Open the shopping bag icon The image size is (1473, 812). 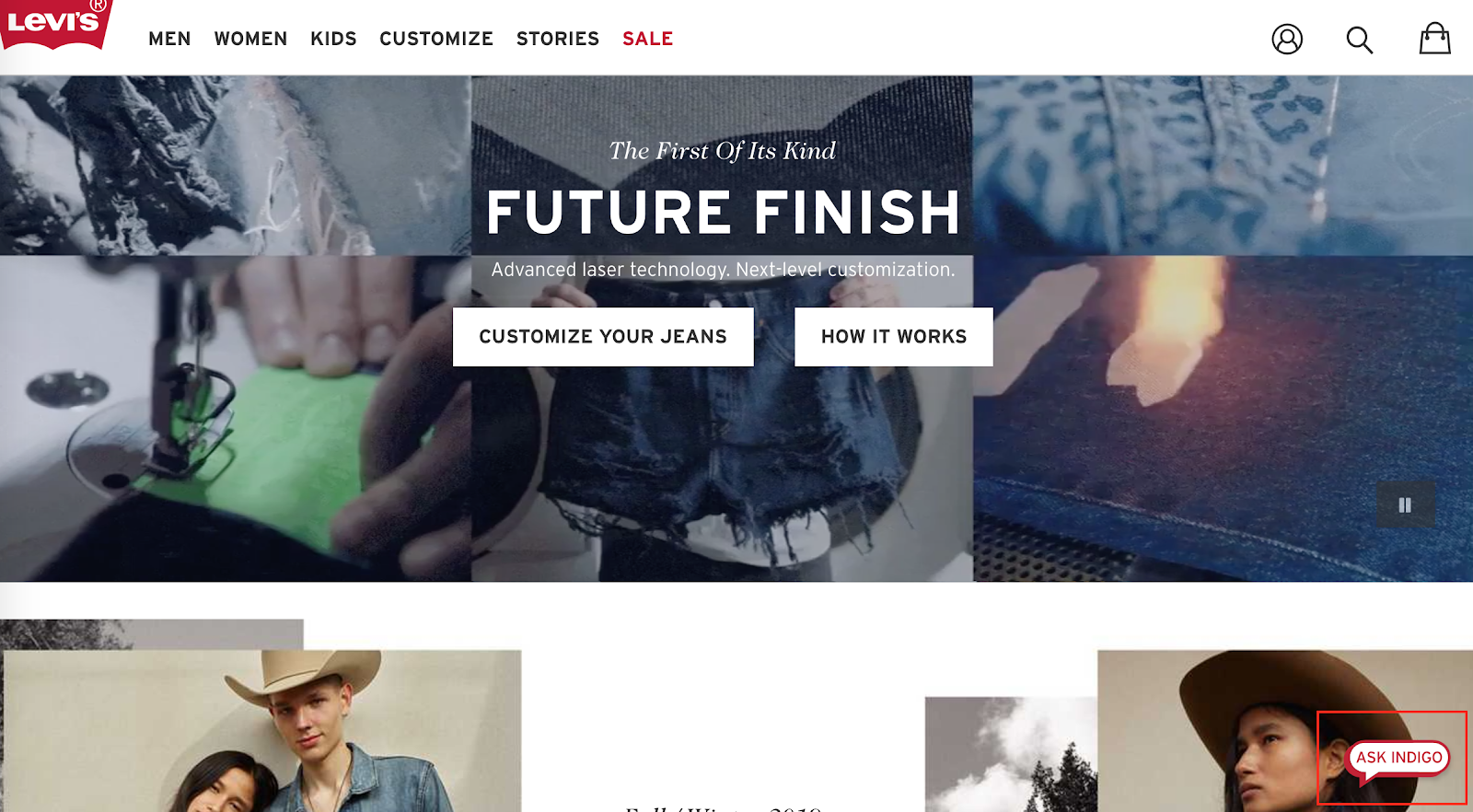point(1434,39)
